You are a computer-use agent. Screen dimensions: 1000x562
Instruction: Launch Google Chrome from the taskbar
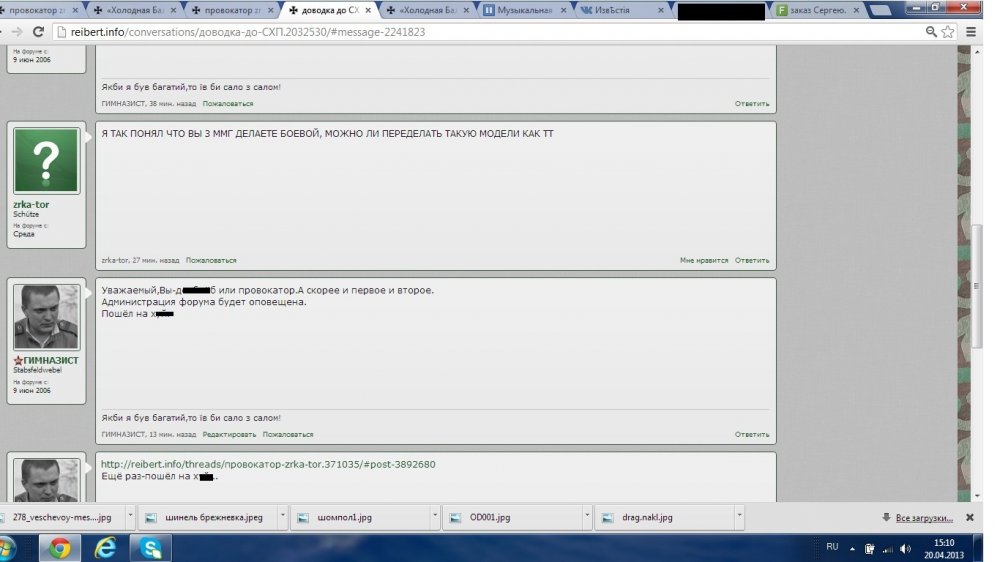pyautogui.click(x=60, y=548)
